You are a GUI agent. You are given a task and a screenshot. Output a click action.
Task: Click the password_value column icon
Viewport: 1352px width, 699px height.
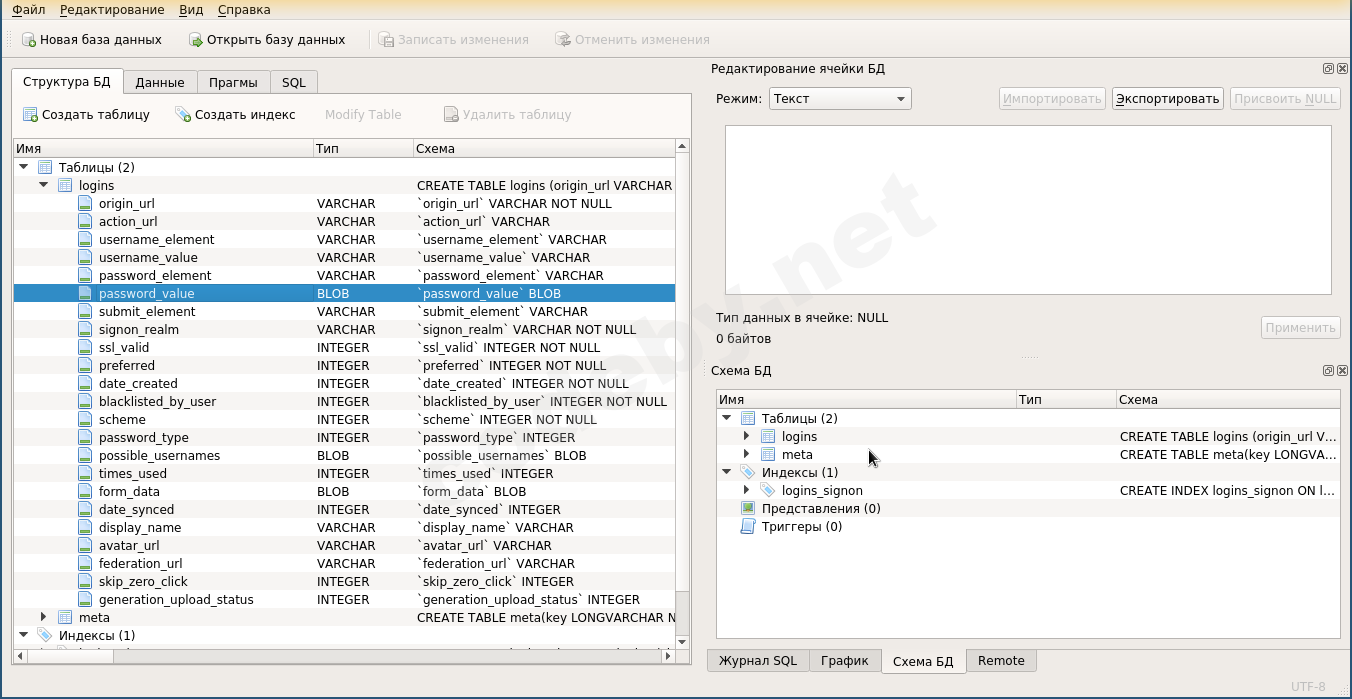(85, 294)
